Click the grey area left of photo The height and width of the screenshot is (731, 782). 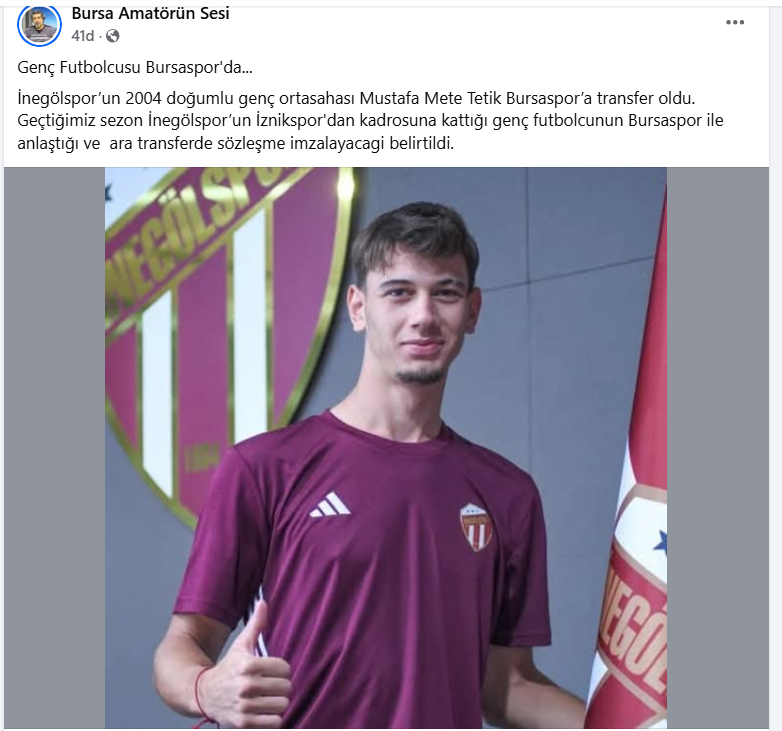[x=54, y=448]
